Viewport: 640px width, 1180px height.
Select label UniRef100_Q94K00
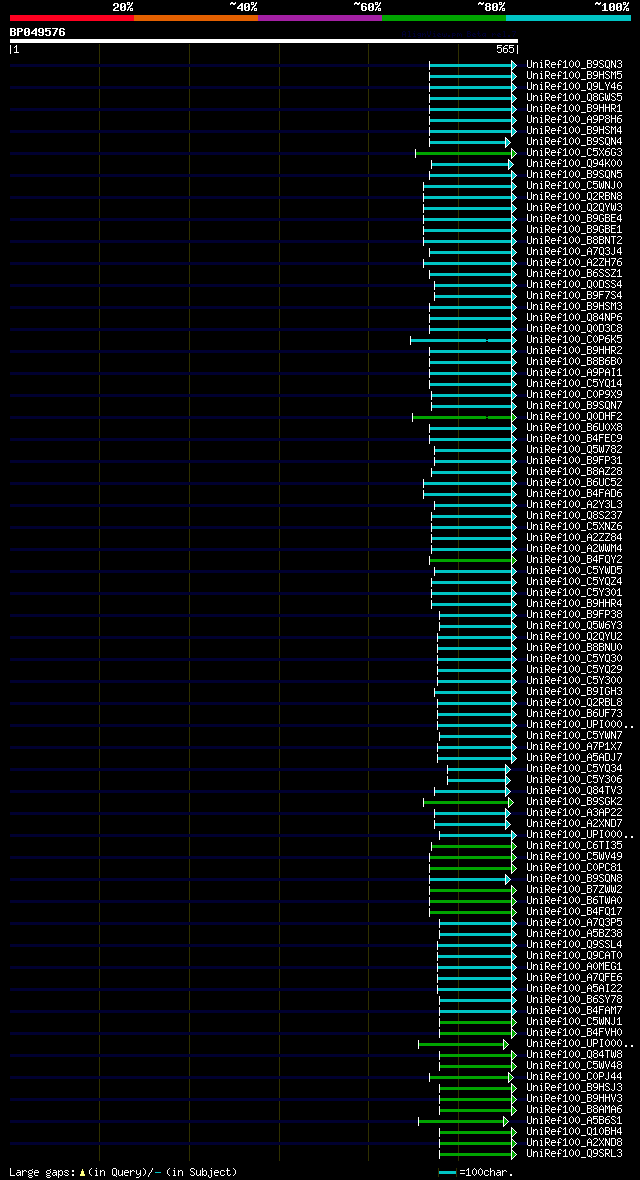pos(574,164)
